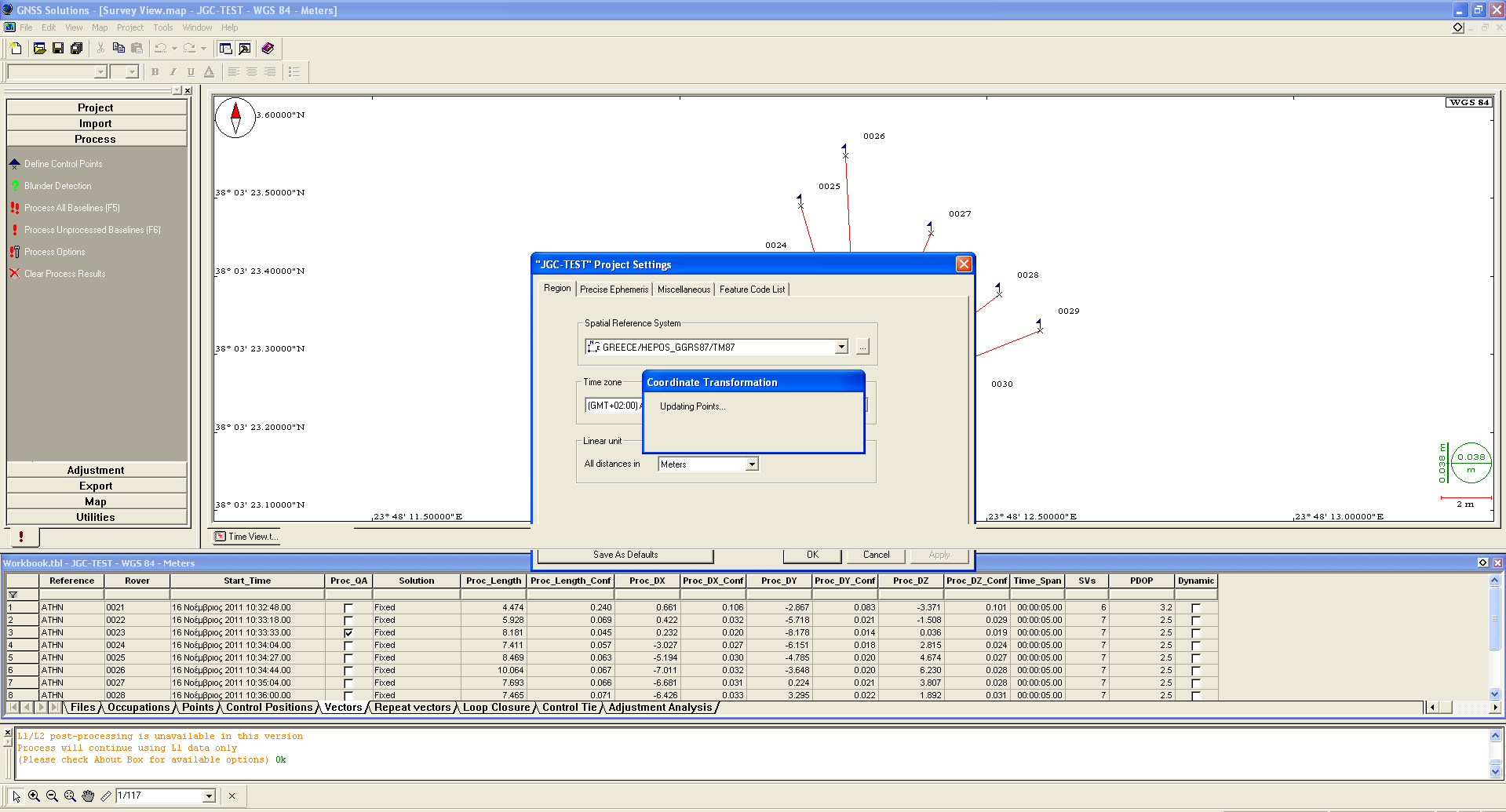Click the Copy icon in the toolbar

(x=119, y=49)
